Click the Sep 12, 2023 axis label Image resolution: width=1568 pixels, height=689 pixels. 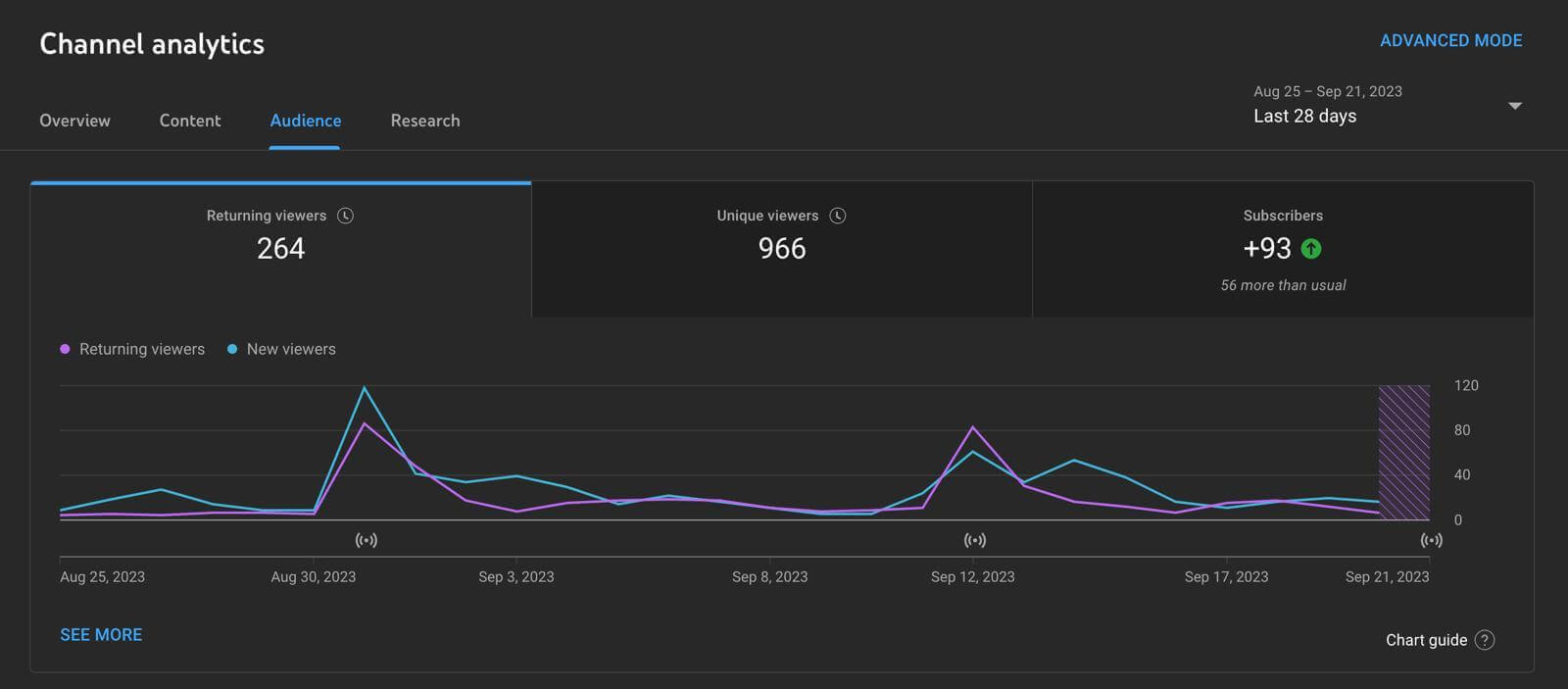(973, 577)
